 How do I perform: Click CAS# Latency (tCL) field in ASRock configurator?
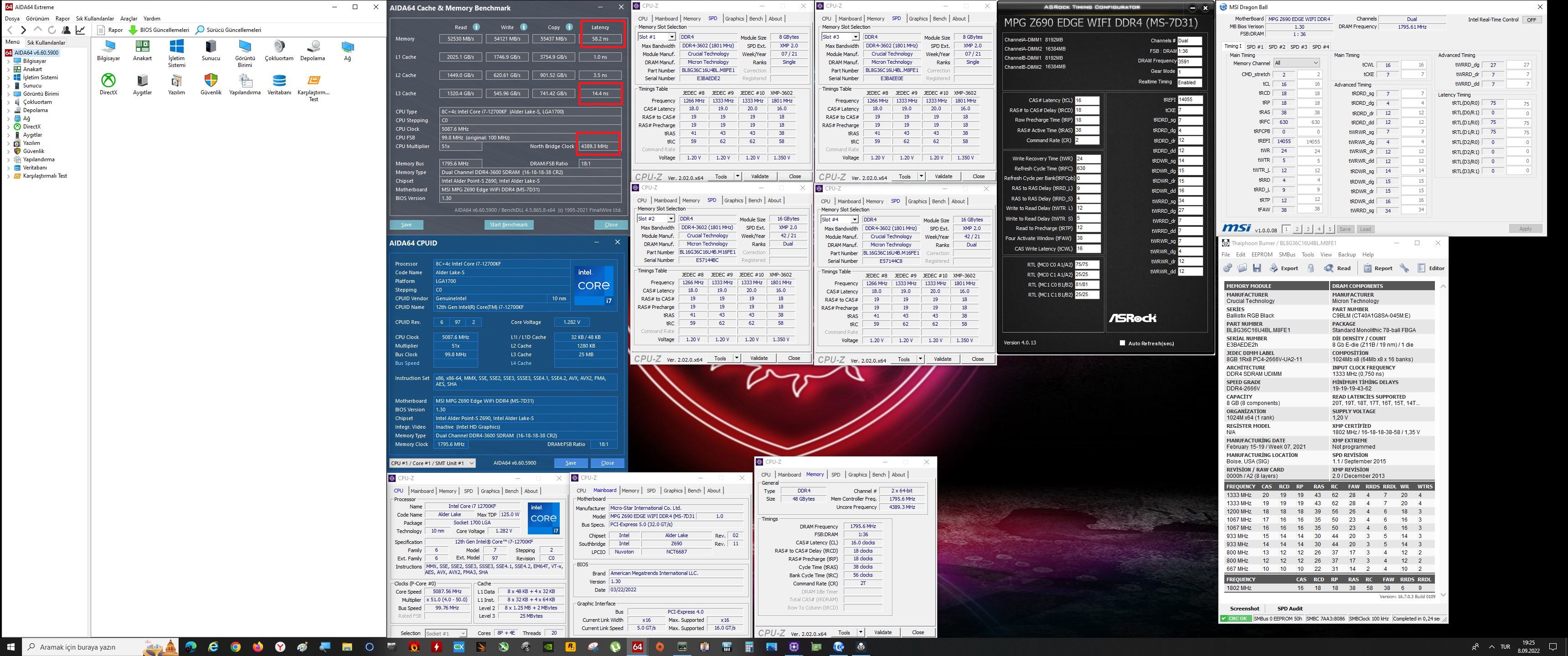click(1087, 100)
